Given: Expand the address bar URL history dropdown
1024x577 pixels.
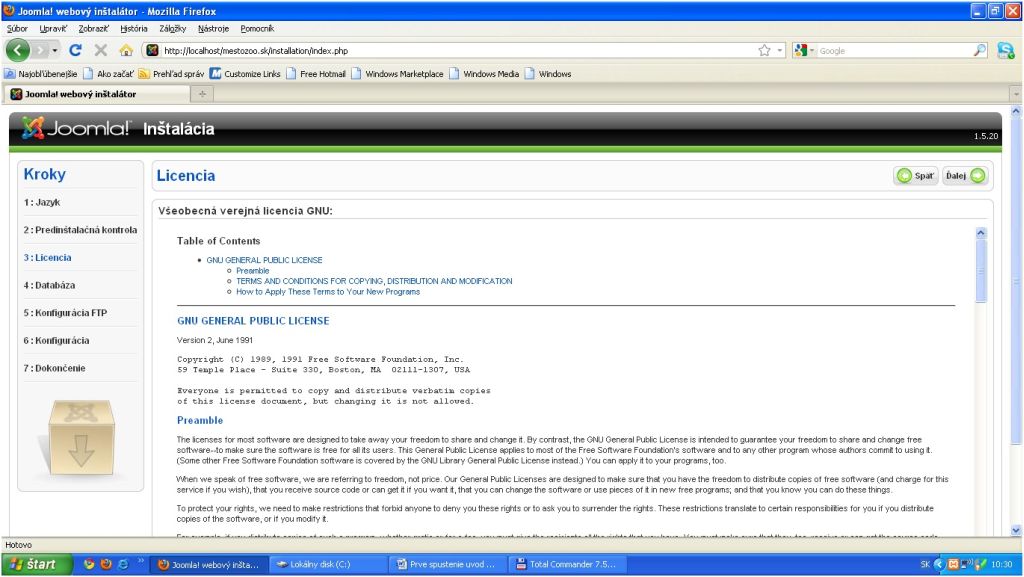Looking at the screenshot, I should 779,50.
